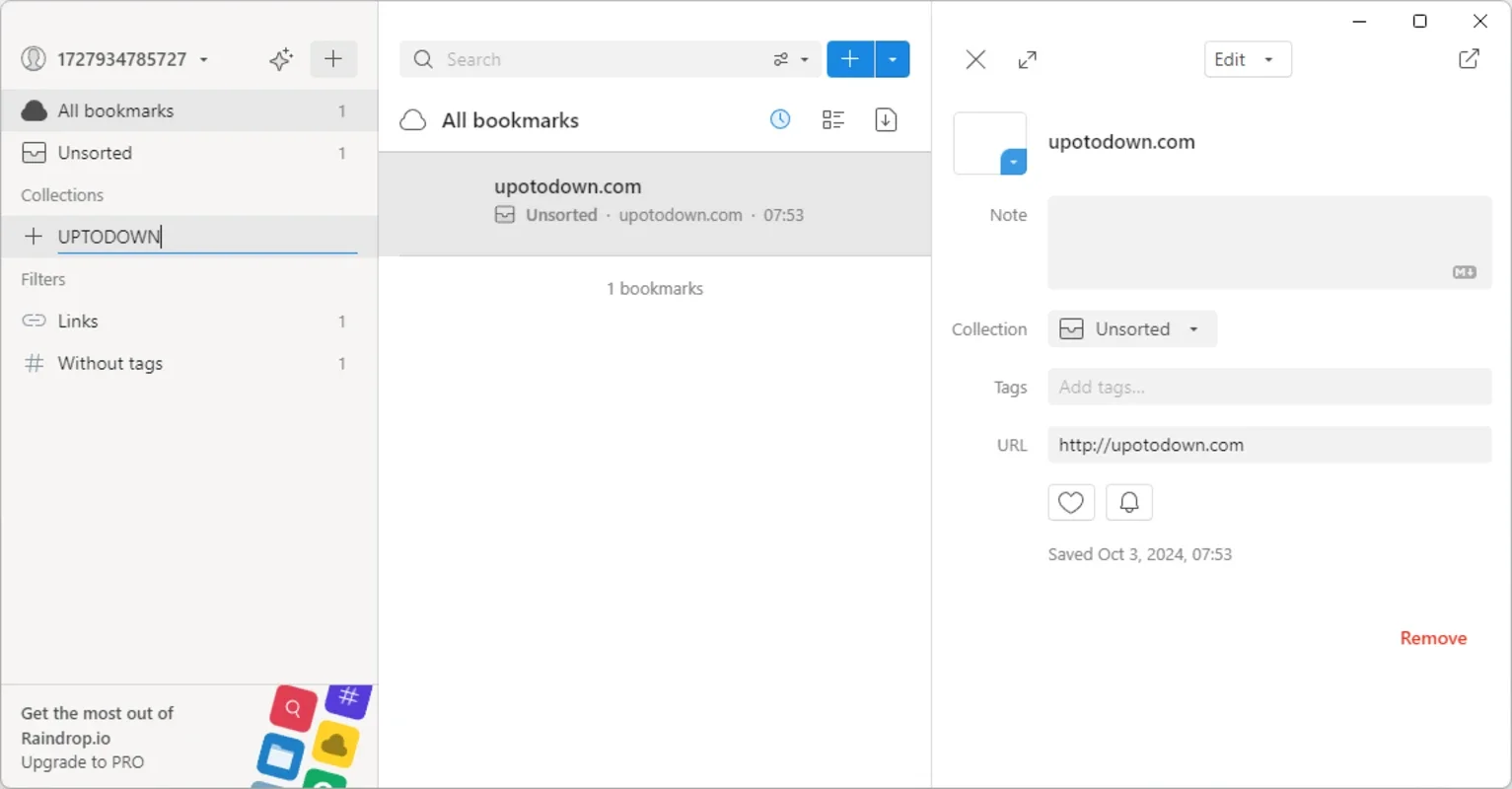Close the bookmark details panel
The height and width of the screenshot is (789, 1512).
[975, 59]
